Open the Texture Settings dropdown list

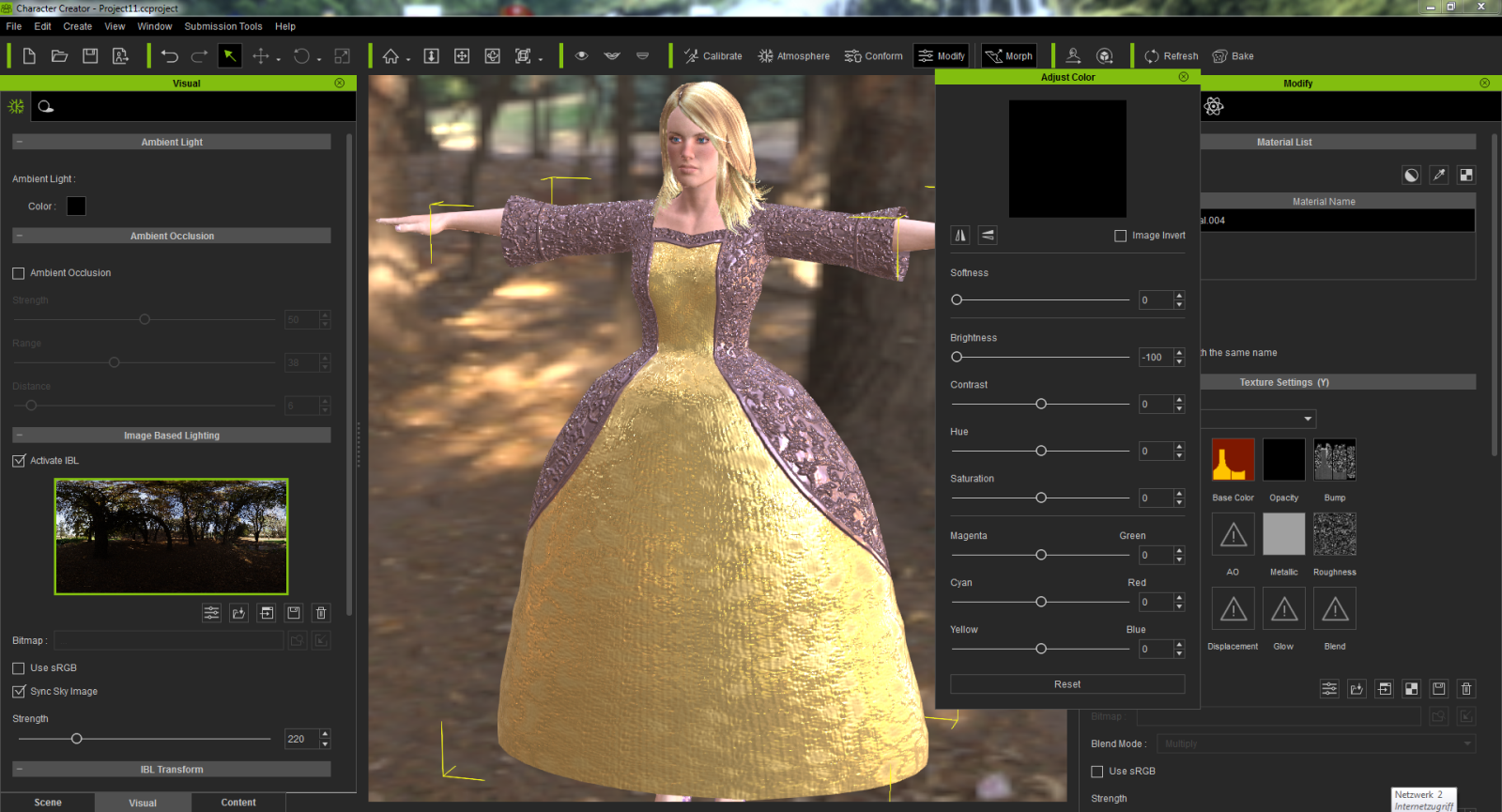click(x=1258, y=419)
